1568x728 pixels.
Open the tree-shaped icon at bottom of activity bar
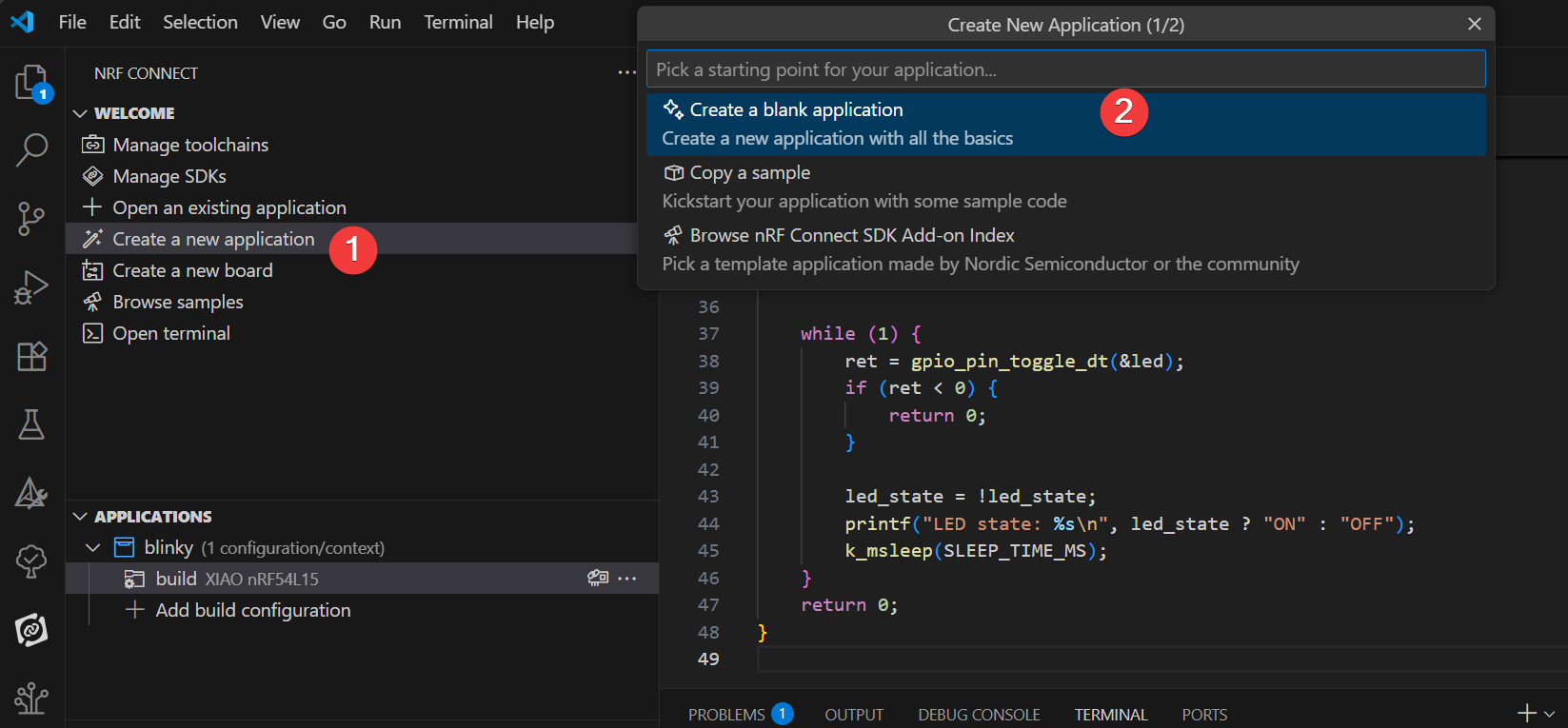click(31, 698)
